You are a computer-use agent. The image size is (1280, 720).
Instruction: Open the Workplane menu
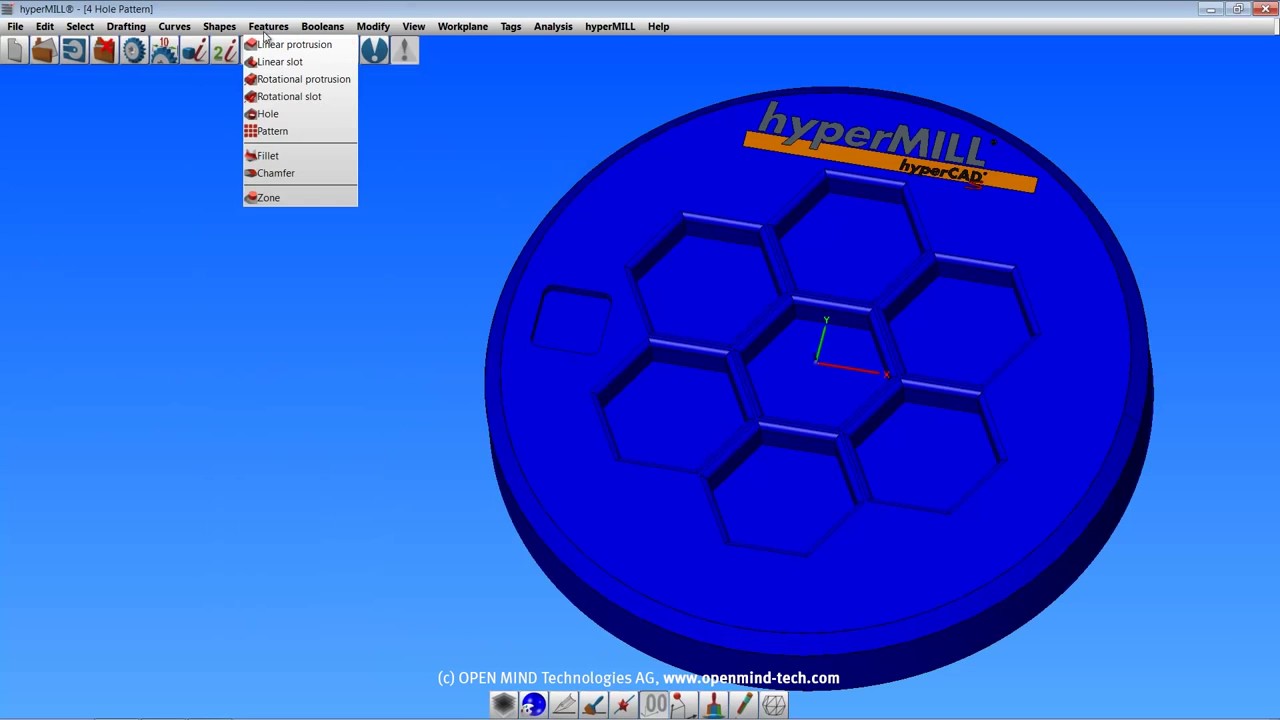(462, 27)
